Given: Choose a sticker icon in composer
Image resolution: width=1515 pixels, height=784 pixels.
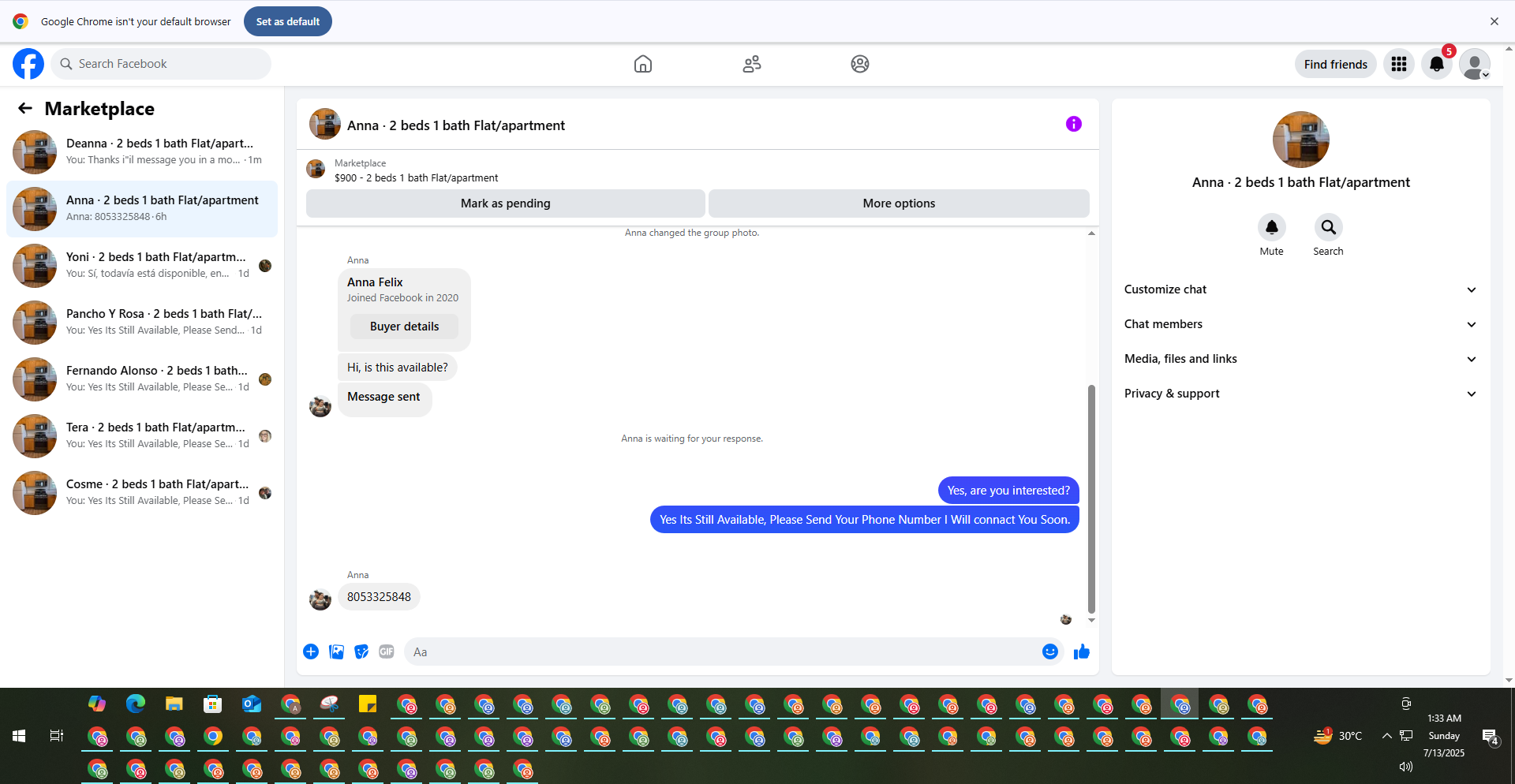Looking at the screenshot, I should coord(361,651).
